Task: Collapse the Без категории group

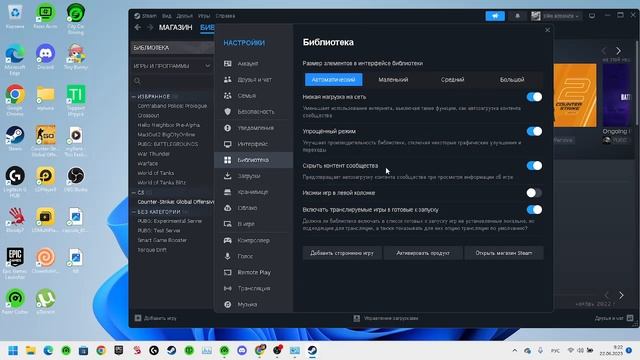Action: (x=134, y=212)
